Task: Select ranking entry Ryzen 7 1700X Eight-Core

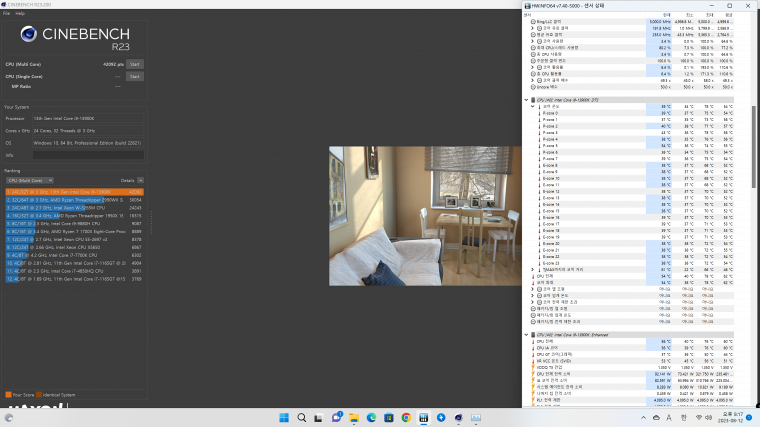Action: pyautogui.click(x=75, y=232)
